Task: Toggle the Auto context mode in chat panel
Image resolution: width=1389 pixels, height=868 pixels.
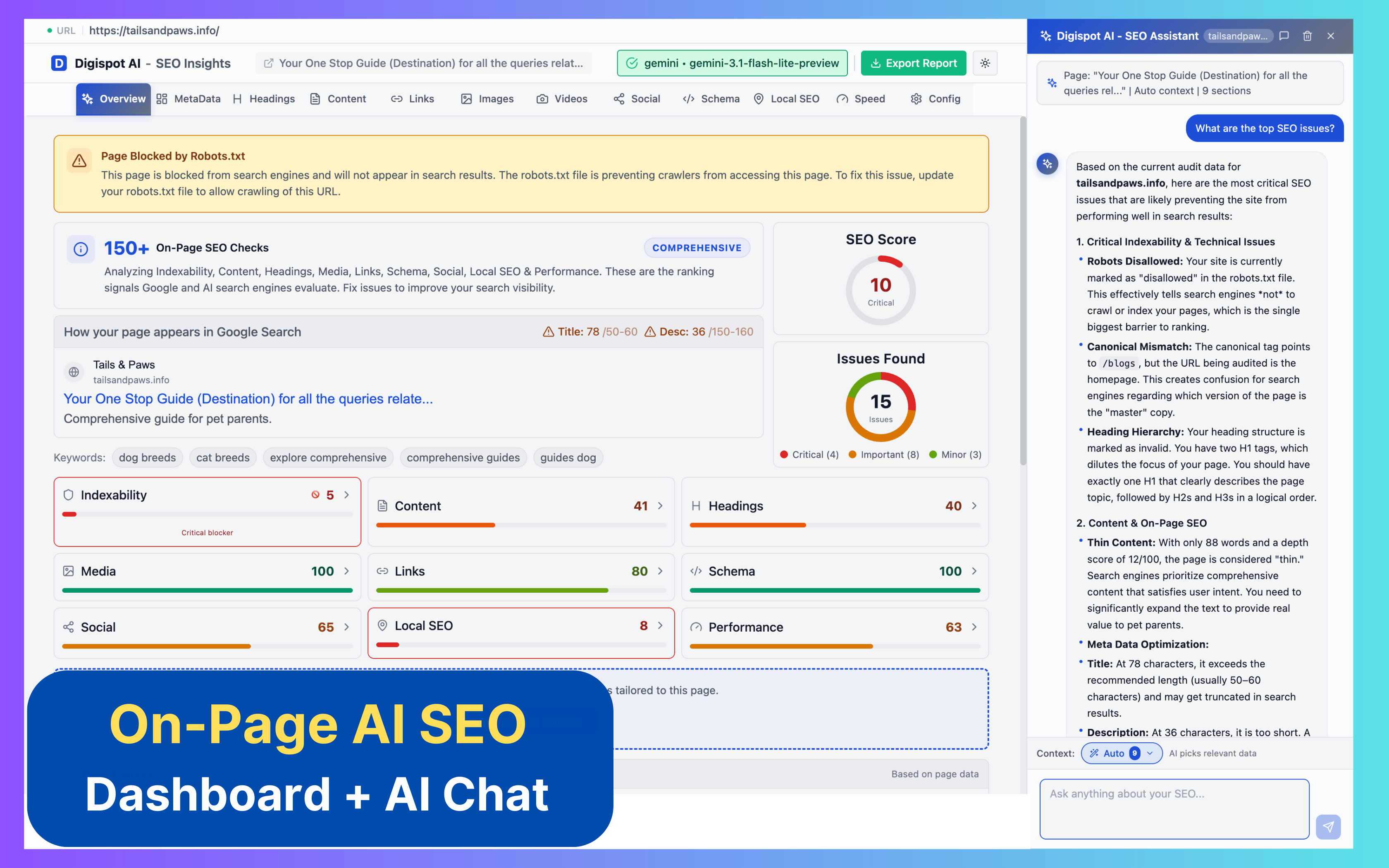Action: click(x=1112, y=753)
